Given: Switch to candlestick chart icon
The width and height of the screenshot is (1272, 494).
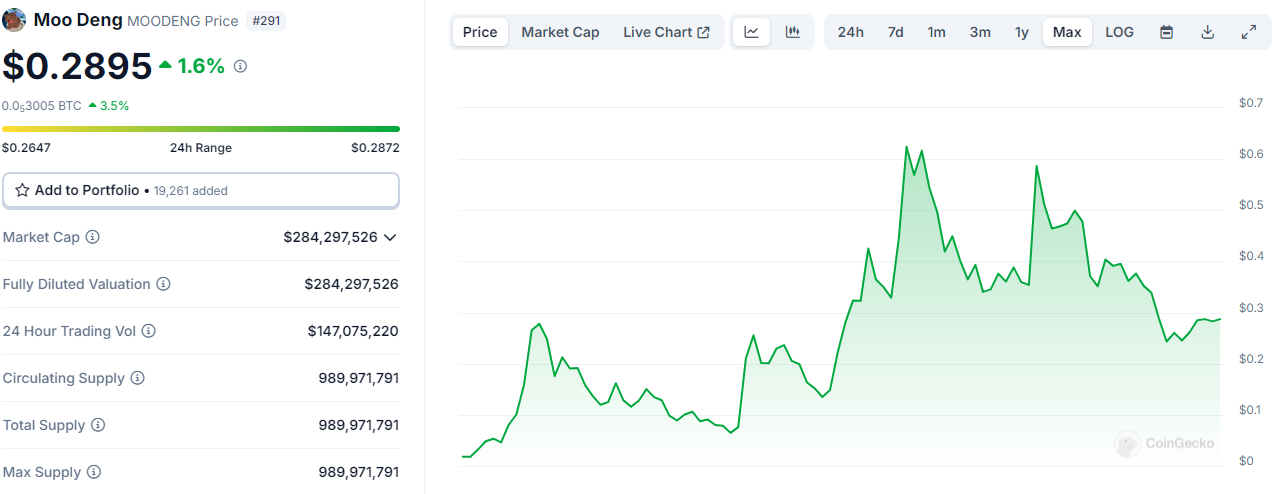Looking at the screenshot, I should coord(793,32).
